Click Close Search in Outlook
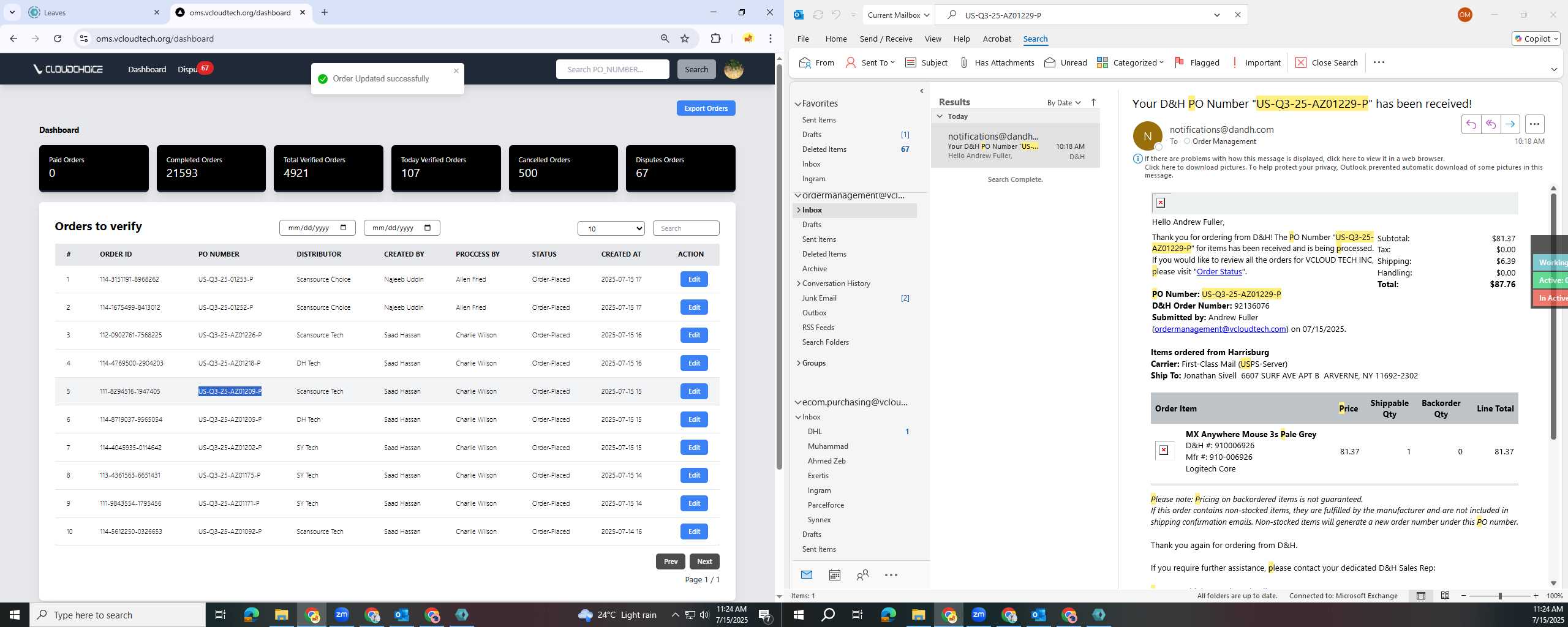 [x=1326, y=62]
